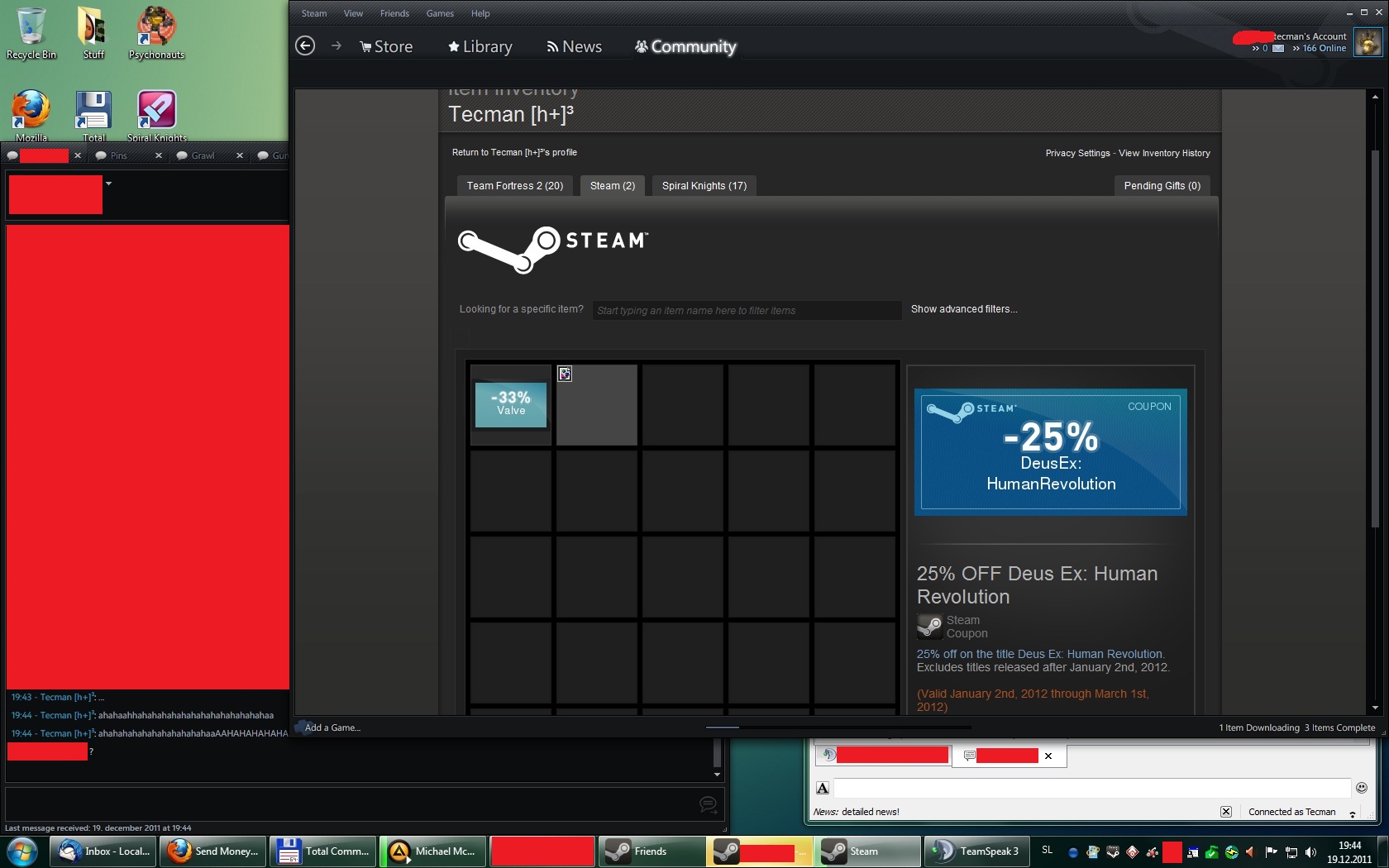
Task: Click the TeamSpeak 3 taskbar button
Action: pos(976,851)
